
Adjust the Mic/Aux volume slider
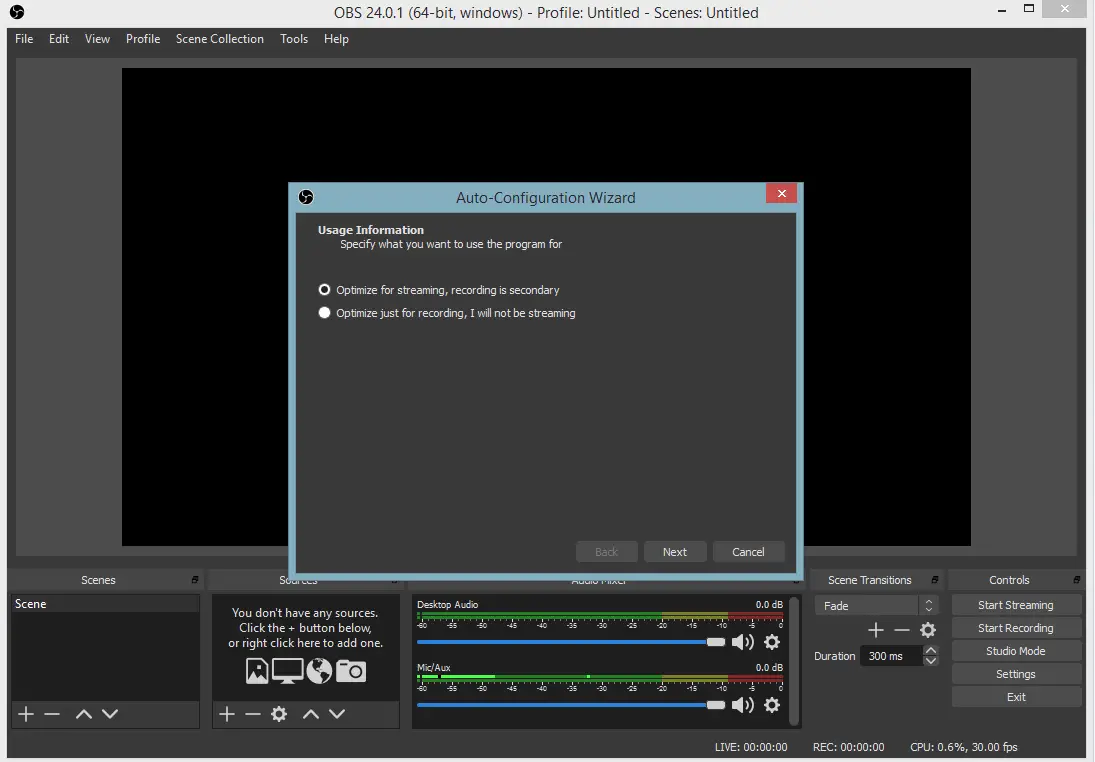click(571, 705)
